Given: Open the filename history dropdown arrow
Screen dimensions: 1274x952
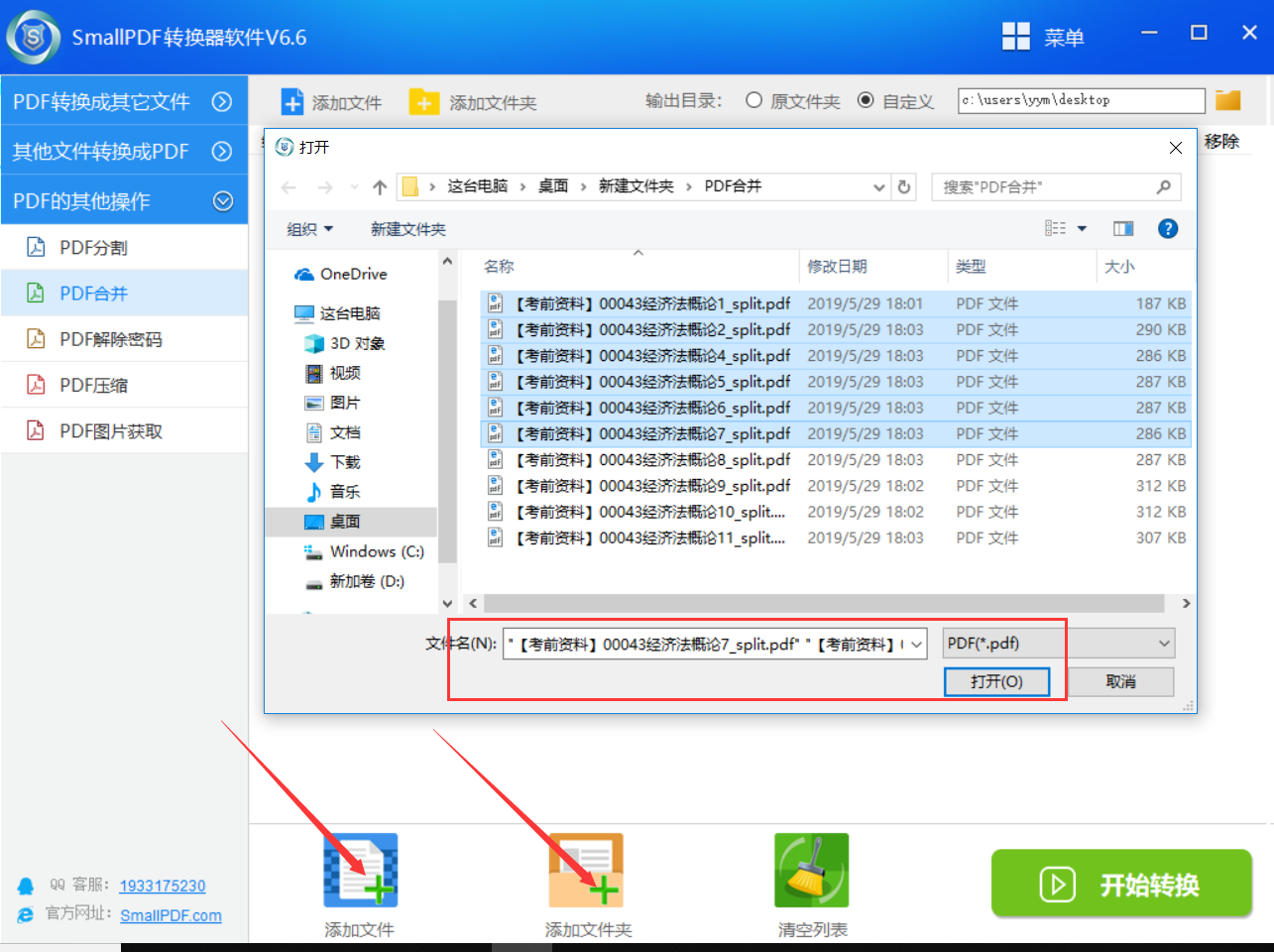Looking at the screenshot, I should [x=917, y=644].
